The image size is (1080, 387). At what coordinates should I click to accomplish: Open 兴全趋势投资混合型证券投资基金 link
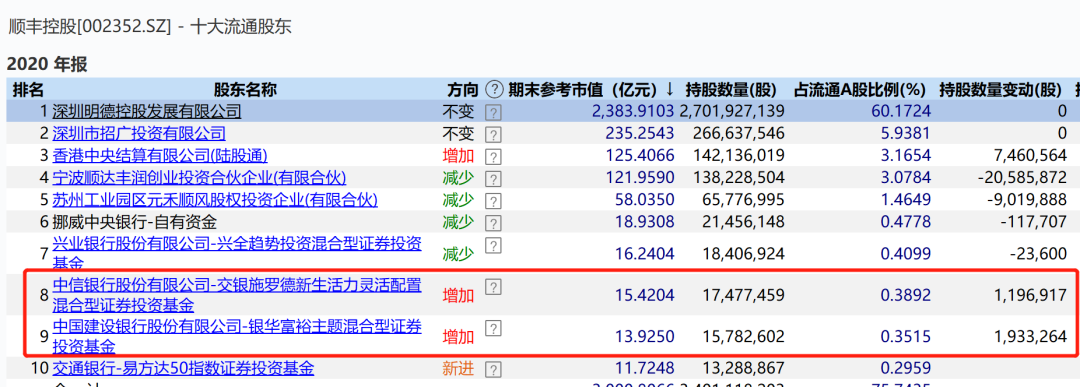pyautogui.click(x=237, y=253)
